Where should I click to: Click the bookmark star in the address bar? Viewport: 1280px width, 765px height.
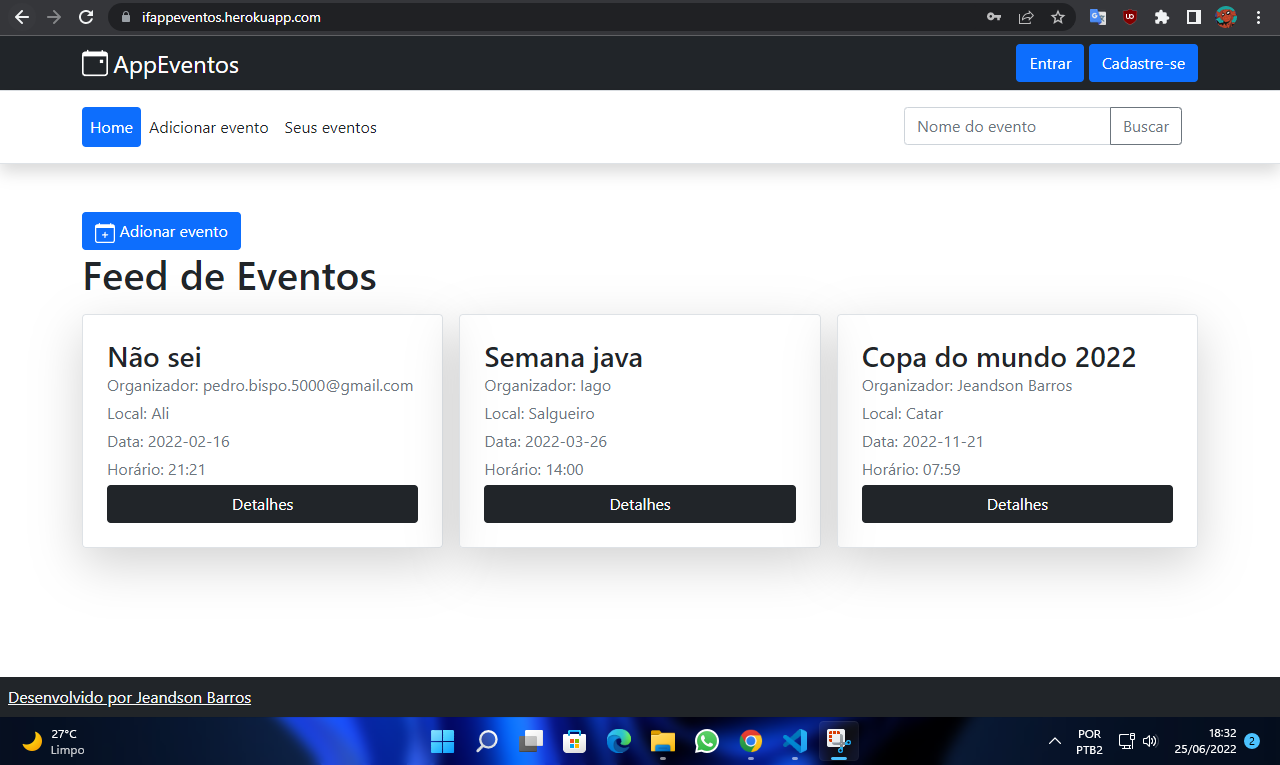tap(1057, 17)
